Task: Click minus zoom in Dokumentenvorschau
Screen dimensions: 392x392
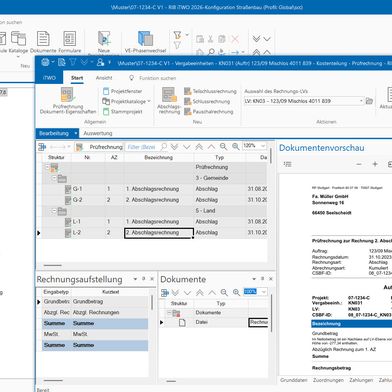Action: tap(359, 164)
